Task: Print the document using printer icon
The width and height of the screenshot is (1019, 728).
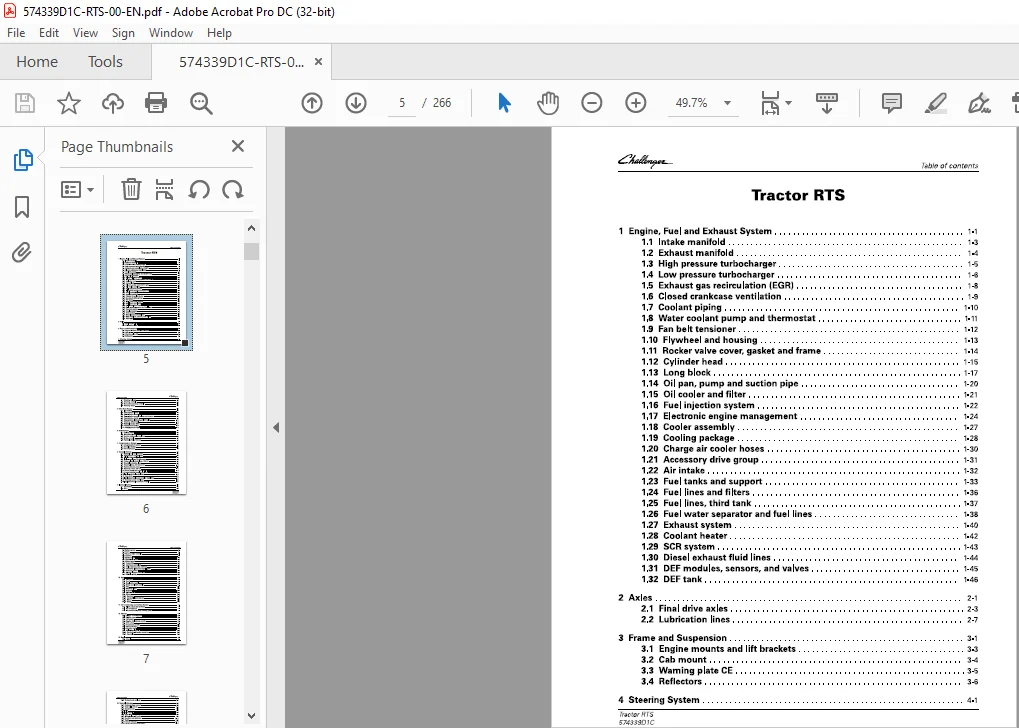Action: 156,103
